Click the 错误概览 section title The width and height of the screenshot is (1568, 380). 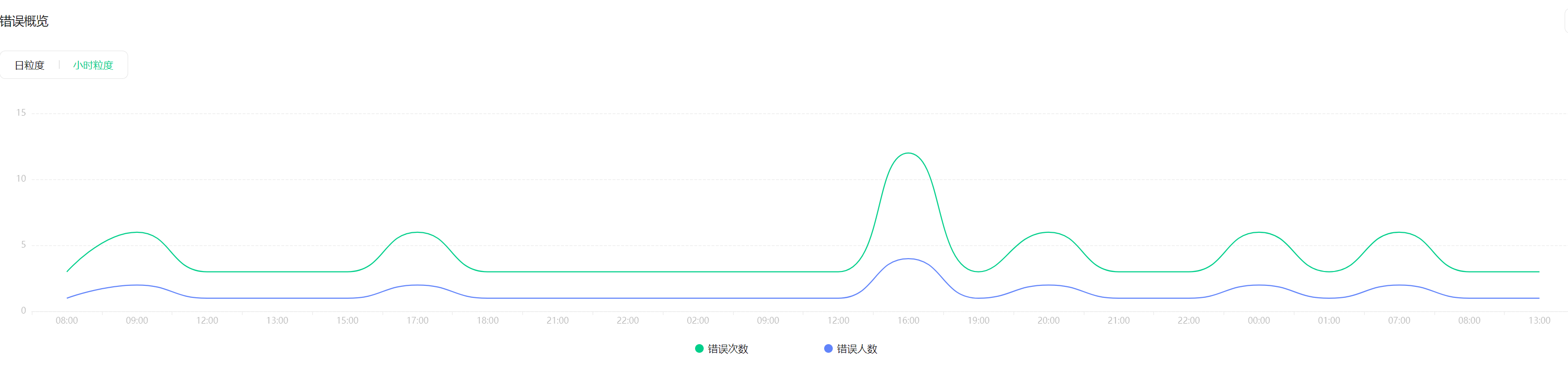click(x=24, y=22)
